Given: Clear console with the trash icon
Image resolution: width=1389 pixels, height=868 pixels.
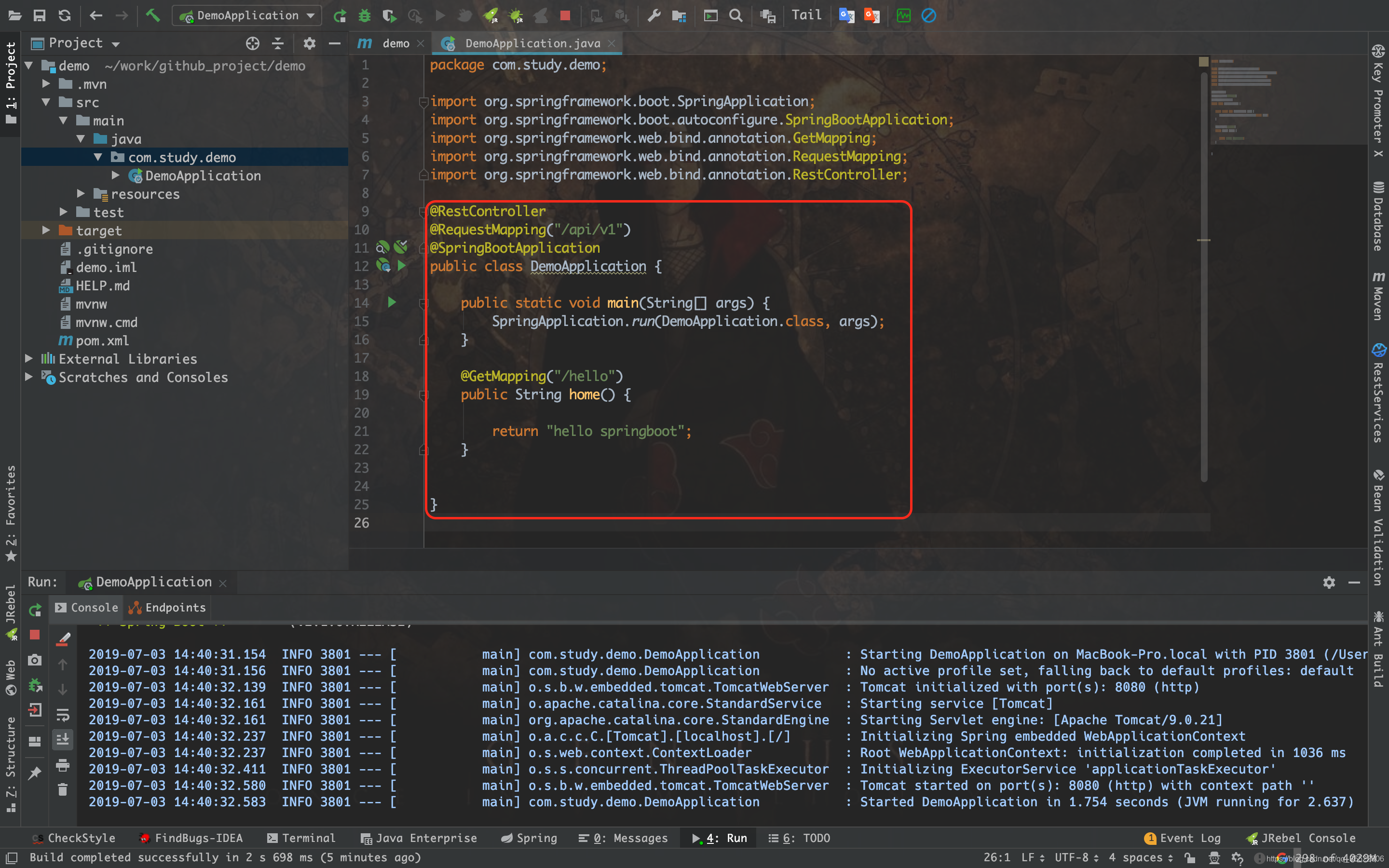Looking at the screenshot, I should pos(63,790).
